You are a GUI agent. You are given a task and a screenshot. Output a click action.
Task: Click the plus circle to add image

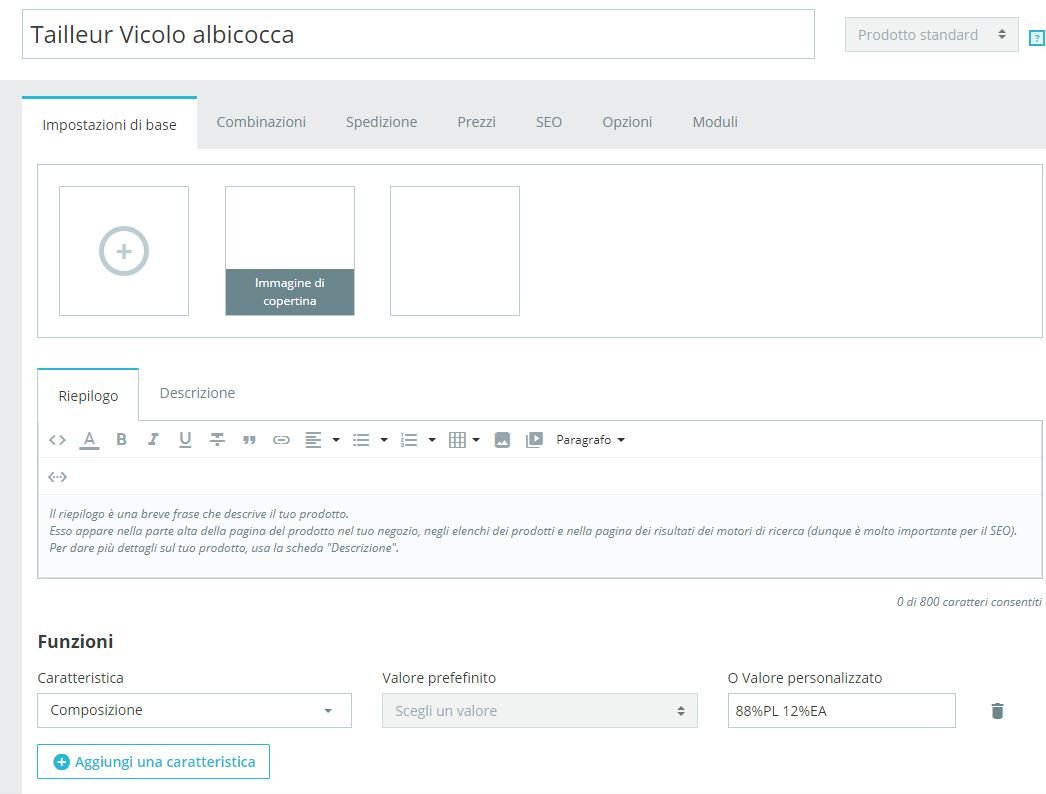[x=123, y=251]
